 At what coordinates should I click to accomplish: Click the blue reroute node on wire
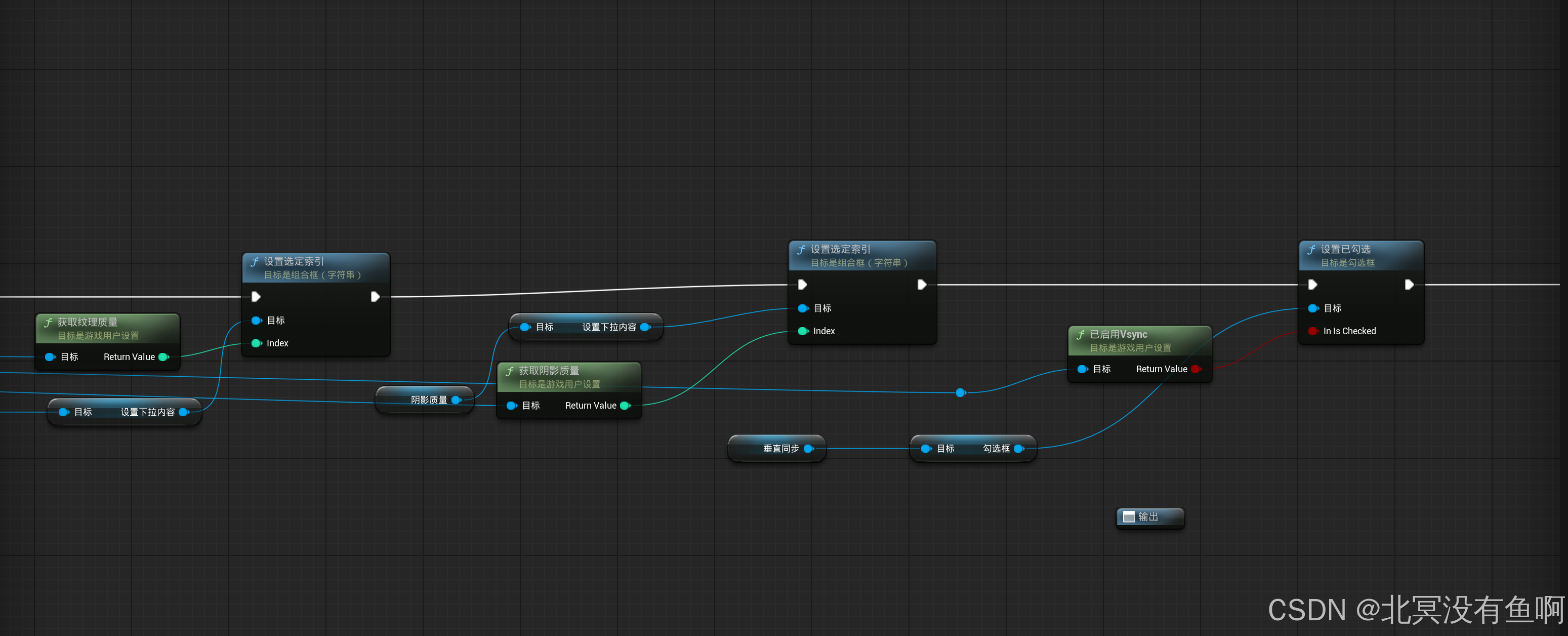[x=961, y=393]
